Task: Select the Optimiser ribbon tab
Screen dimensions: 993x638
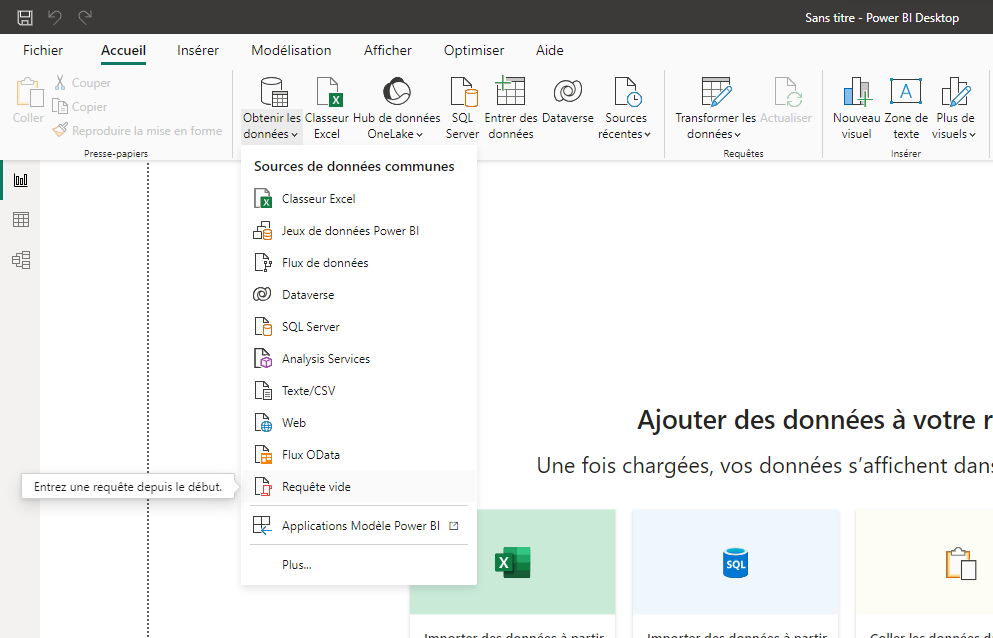Action: (x=474, y=51)
